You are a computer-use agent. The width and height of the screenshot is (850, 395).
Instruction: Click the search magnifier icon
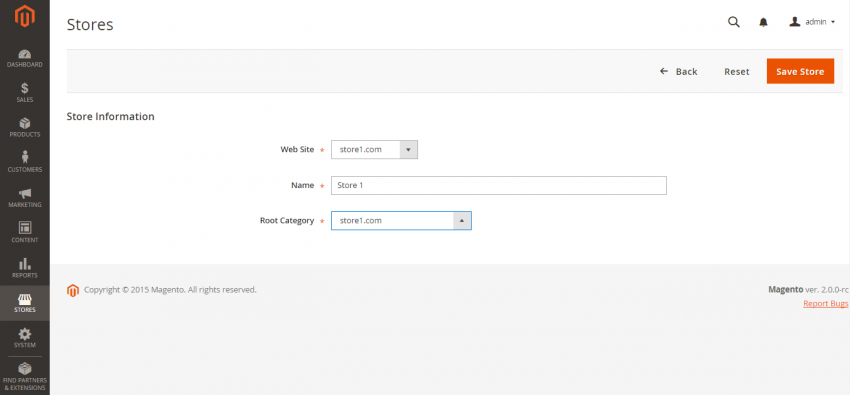click(x=733, y=22)
